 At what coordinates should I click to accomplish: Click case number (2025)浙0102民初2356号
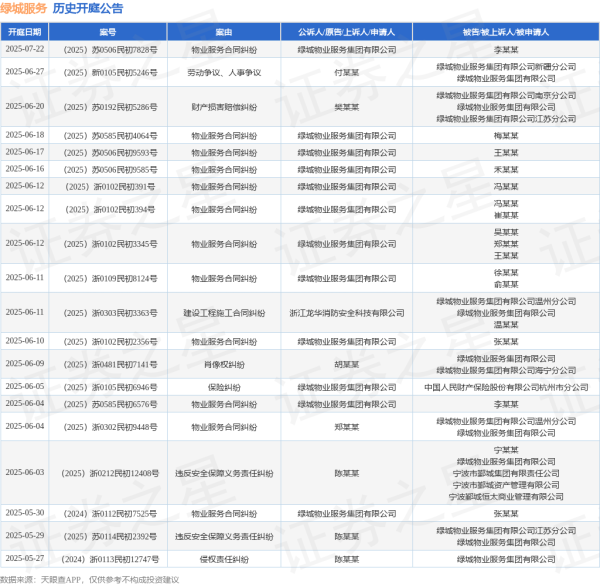(110, 341)
